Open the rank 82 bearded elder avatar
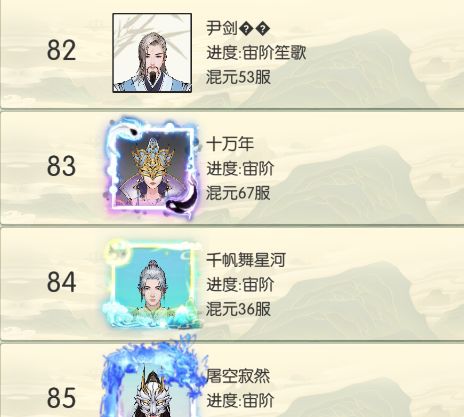464x417 pixels. point(152,53)
